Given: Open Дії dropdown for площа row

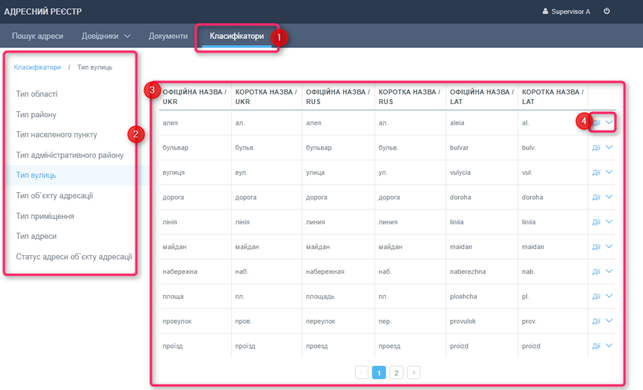Looking at the screenshot, I should click(602, 296).
